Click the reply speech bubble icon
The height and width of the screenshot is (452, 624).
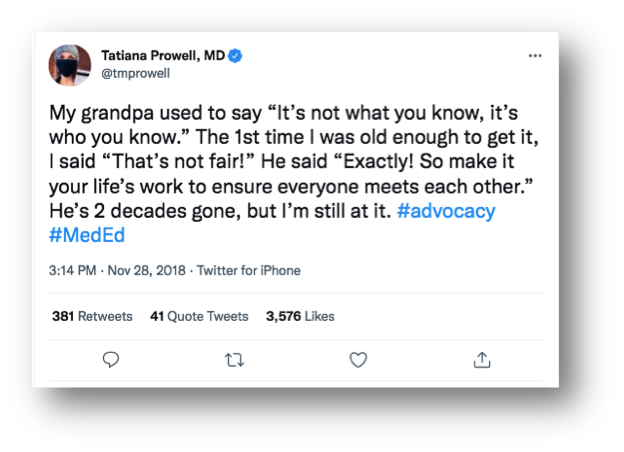[111, 360]
